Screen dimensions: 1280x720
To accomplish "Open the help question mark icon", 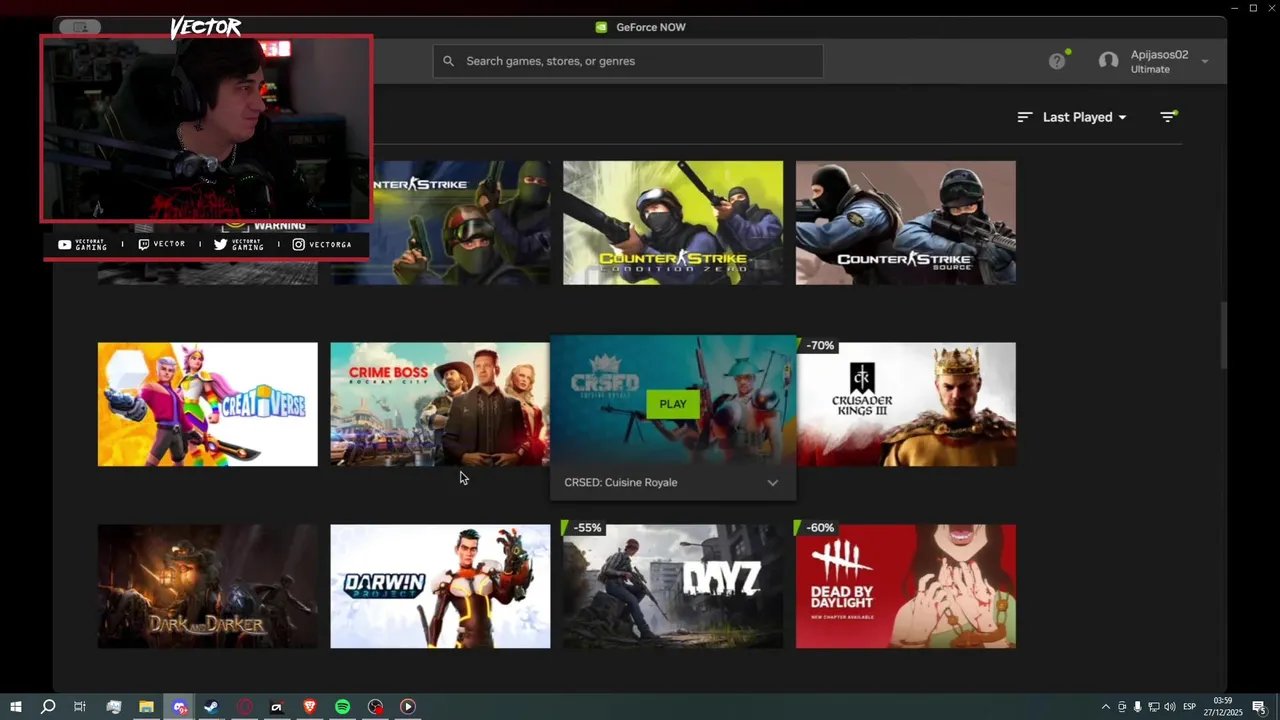I will point(1057,61).
